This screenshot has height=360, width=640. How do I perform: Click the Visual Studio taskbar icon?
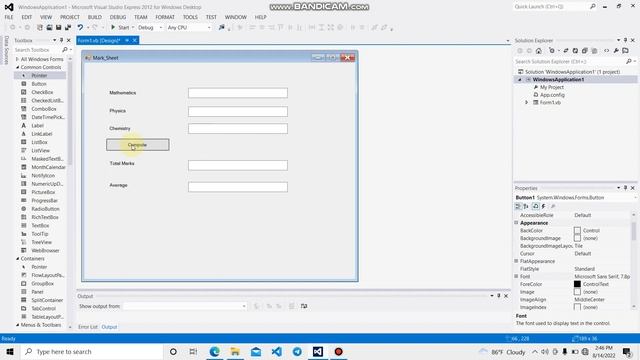(318, 351)
